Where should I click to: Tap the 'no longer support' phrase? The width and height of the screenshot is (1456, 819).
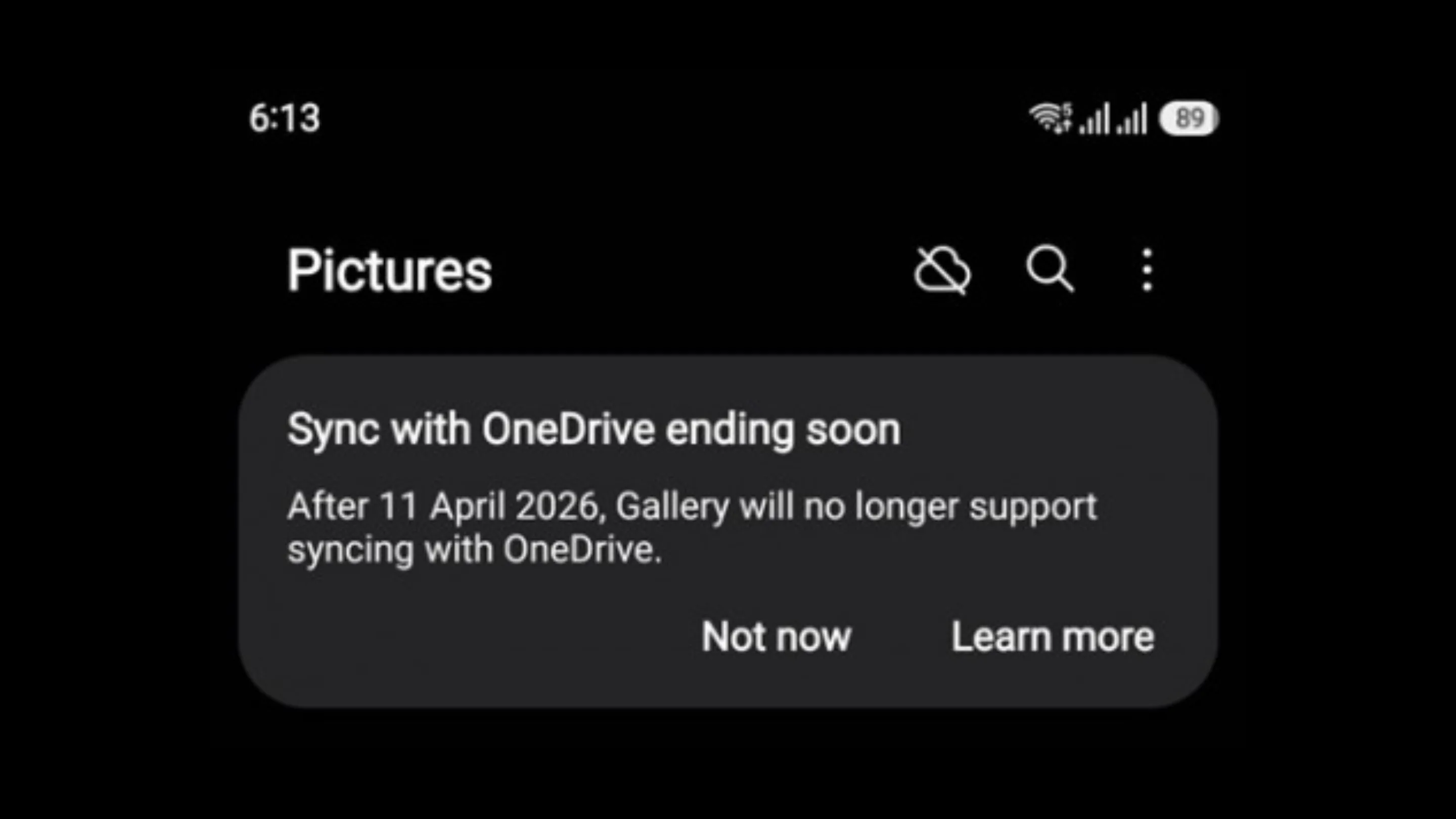950,506
